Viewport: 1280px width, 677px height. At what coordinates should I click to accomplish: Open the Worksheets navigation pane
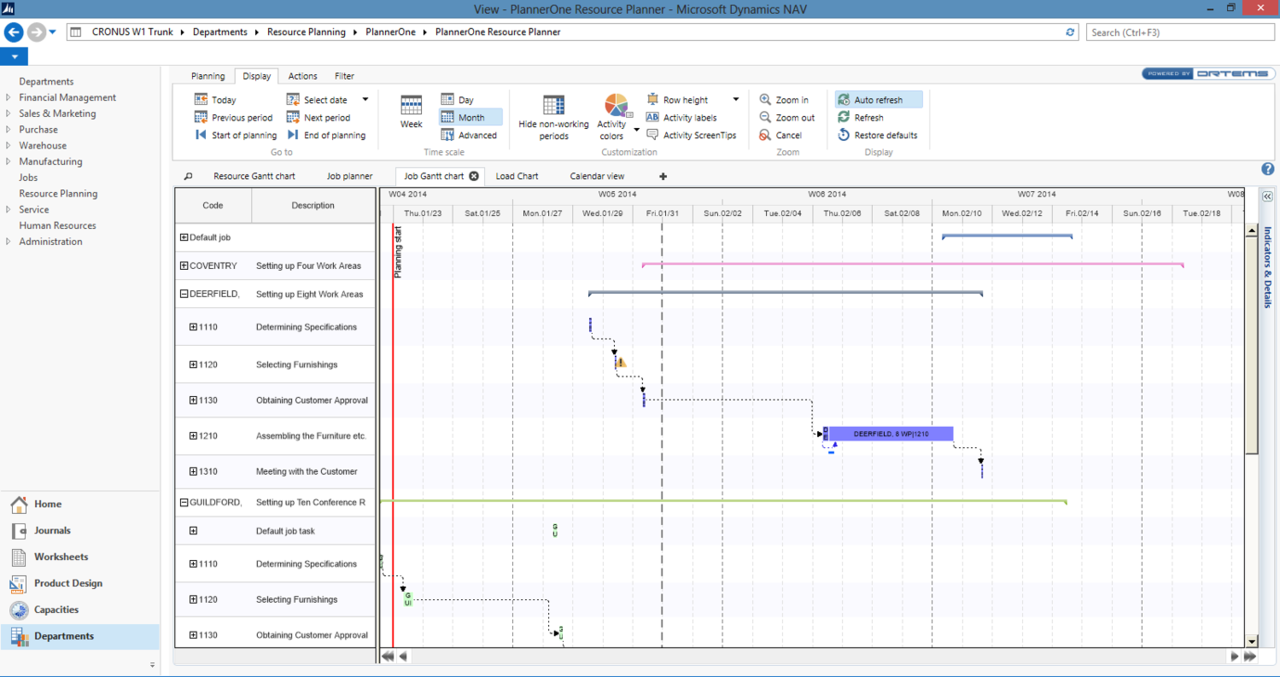point(80,557)
